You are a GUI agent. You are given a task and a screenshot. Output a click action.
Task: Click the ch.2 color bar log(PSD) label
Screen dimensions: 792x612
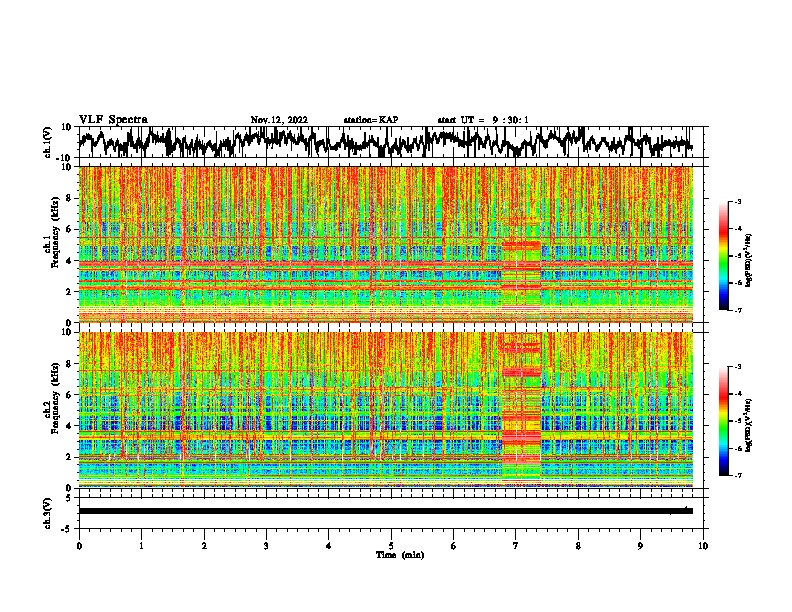tap(749, 425)
